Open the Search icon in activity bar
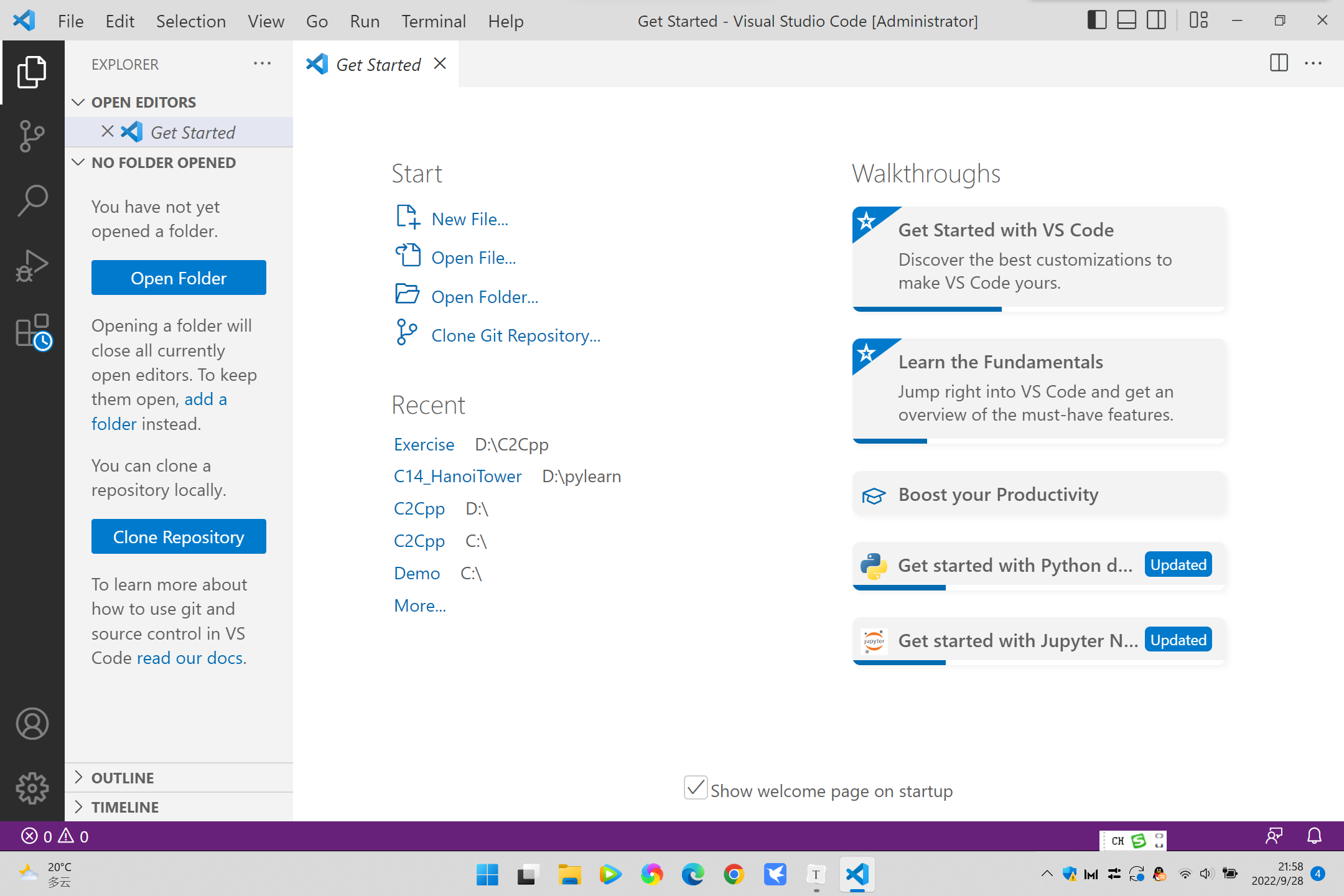This screenshot has height=896, width=1344. click(x=32, y=199)
